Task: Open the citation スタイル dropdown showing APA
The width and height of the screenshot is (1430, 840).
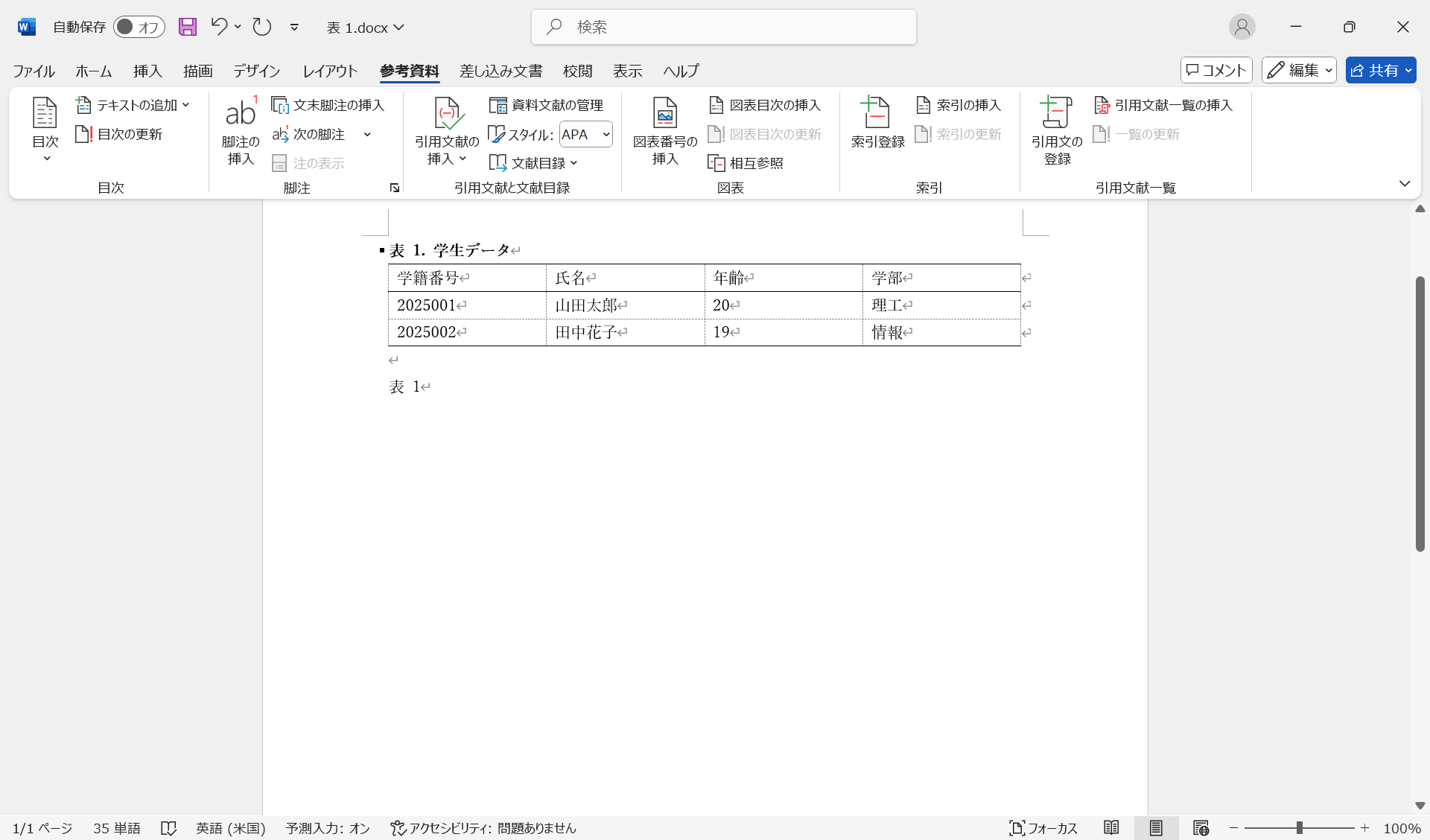Action: click(x=585, y=134)
